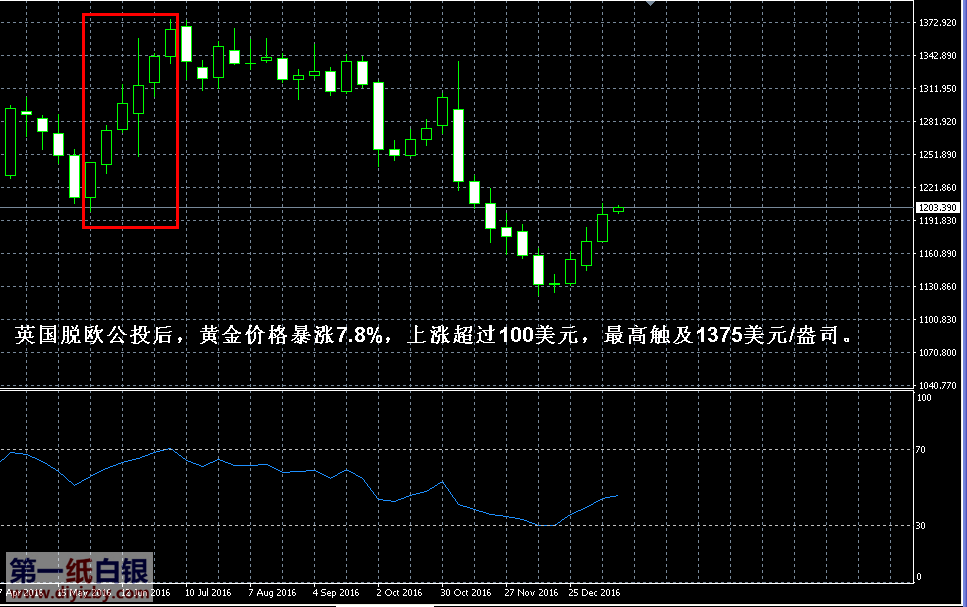Click the Chinese Brexit gold annotation text
The image size is (967, 607).
click(x=438, y=335)
